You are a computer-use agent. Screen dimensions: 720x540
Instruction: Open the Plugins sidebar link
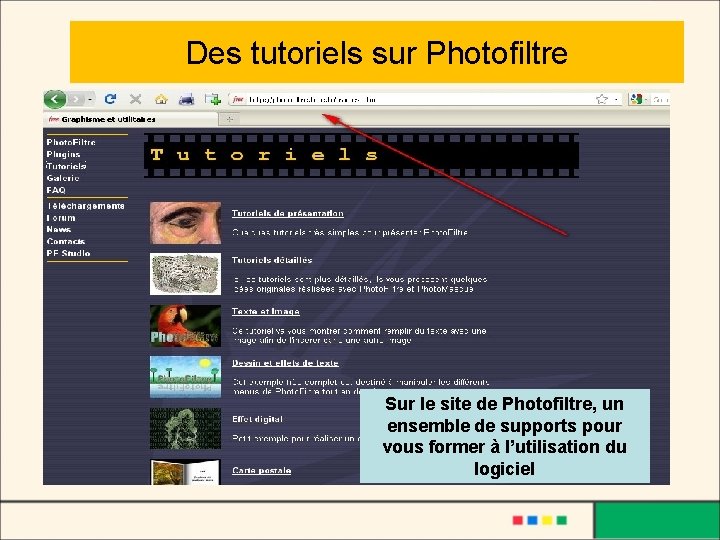click(63, 154)
